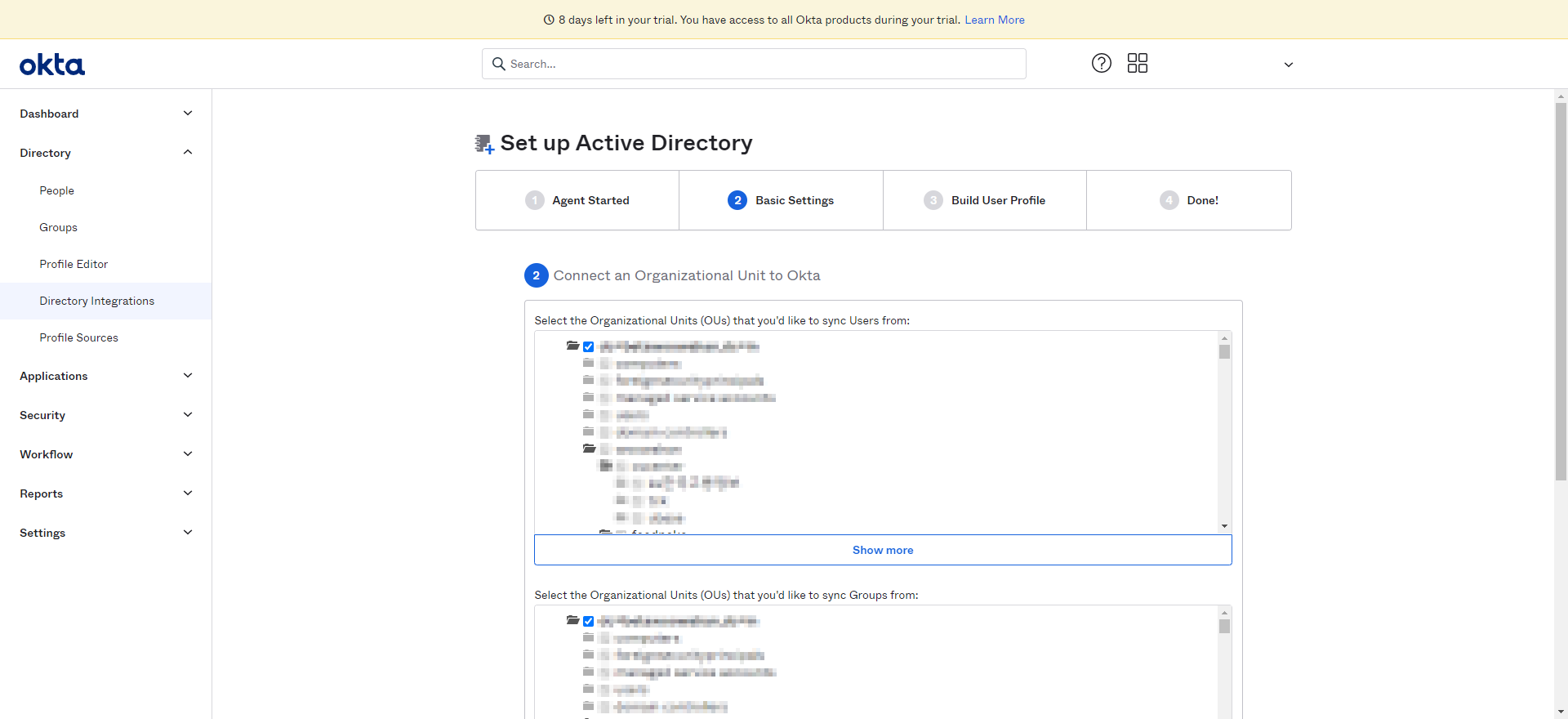Open Profile Editor in sidebar
Viewport: 1568px width, 719px height.
73,264
